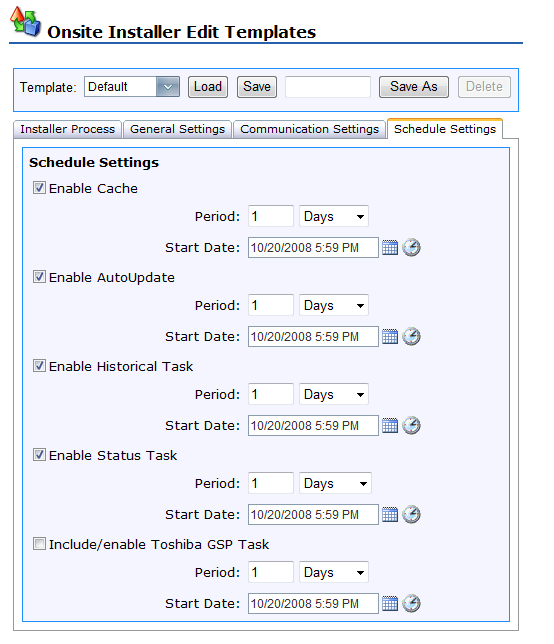Uncheck the Enable Cache checkbox

[39, 188]
